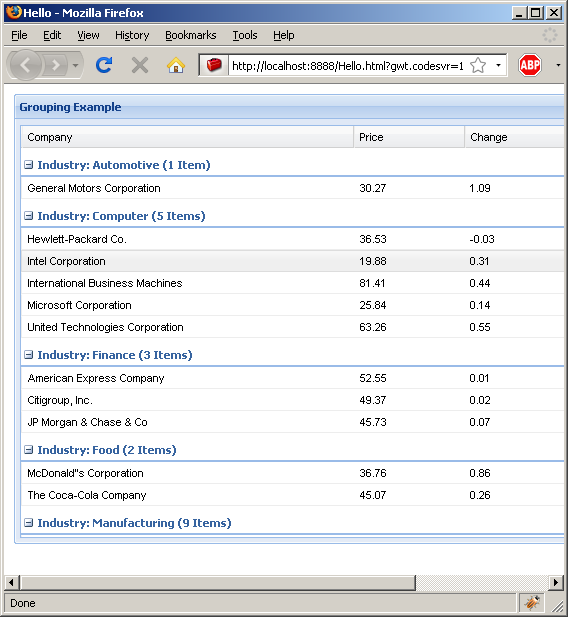Click the Firebug bug icon in status bar
The image size is (568, 617).
[532, 602]
